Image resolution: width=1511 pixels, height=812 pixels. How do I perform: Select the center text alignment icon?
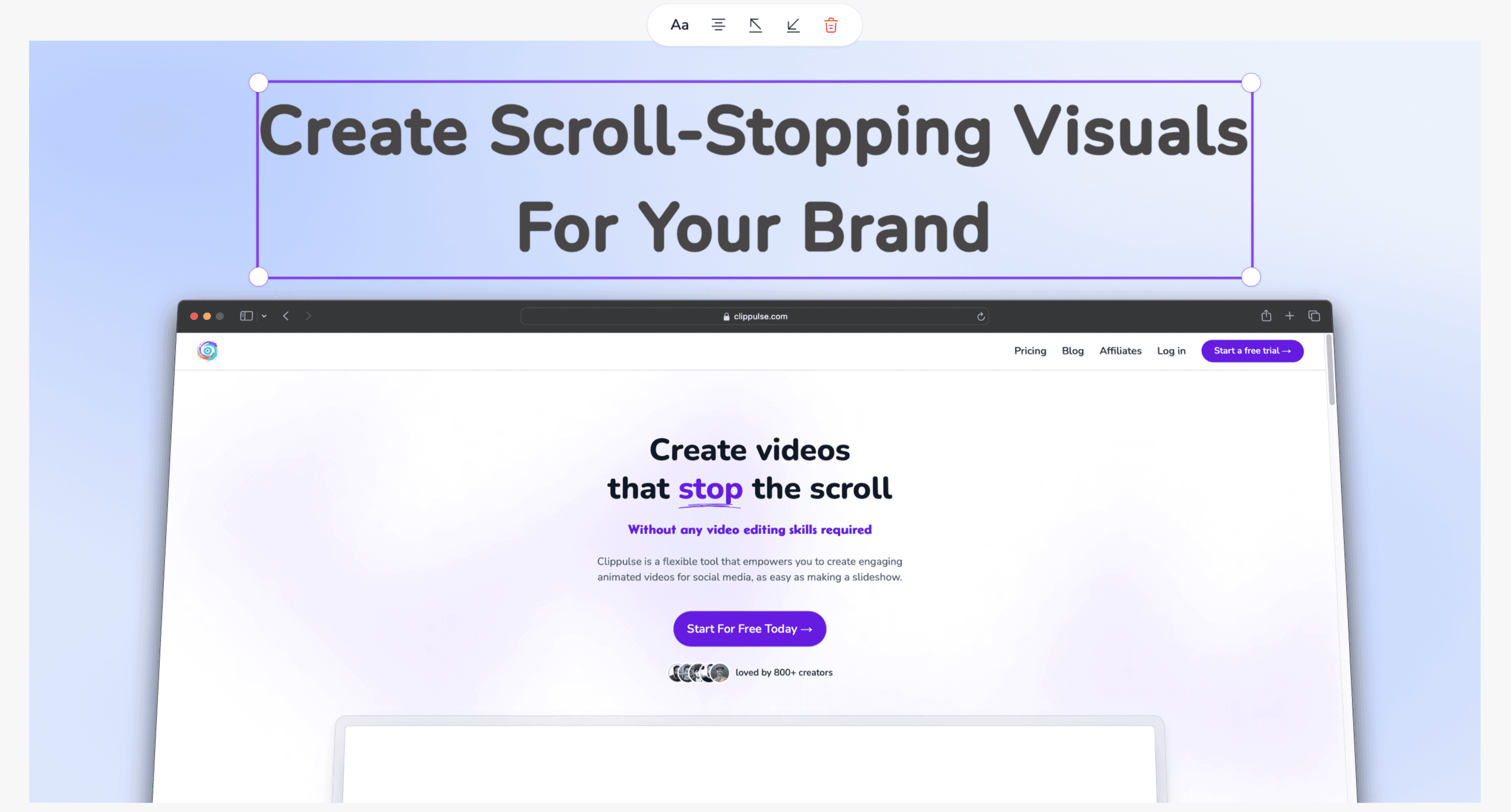pos(718,25)
